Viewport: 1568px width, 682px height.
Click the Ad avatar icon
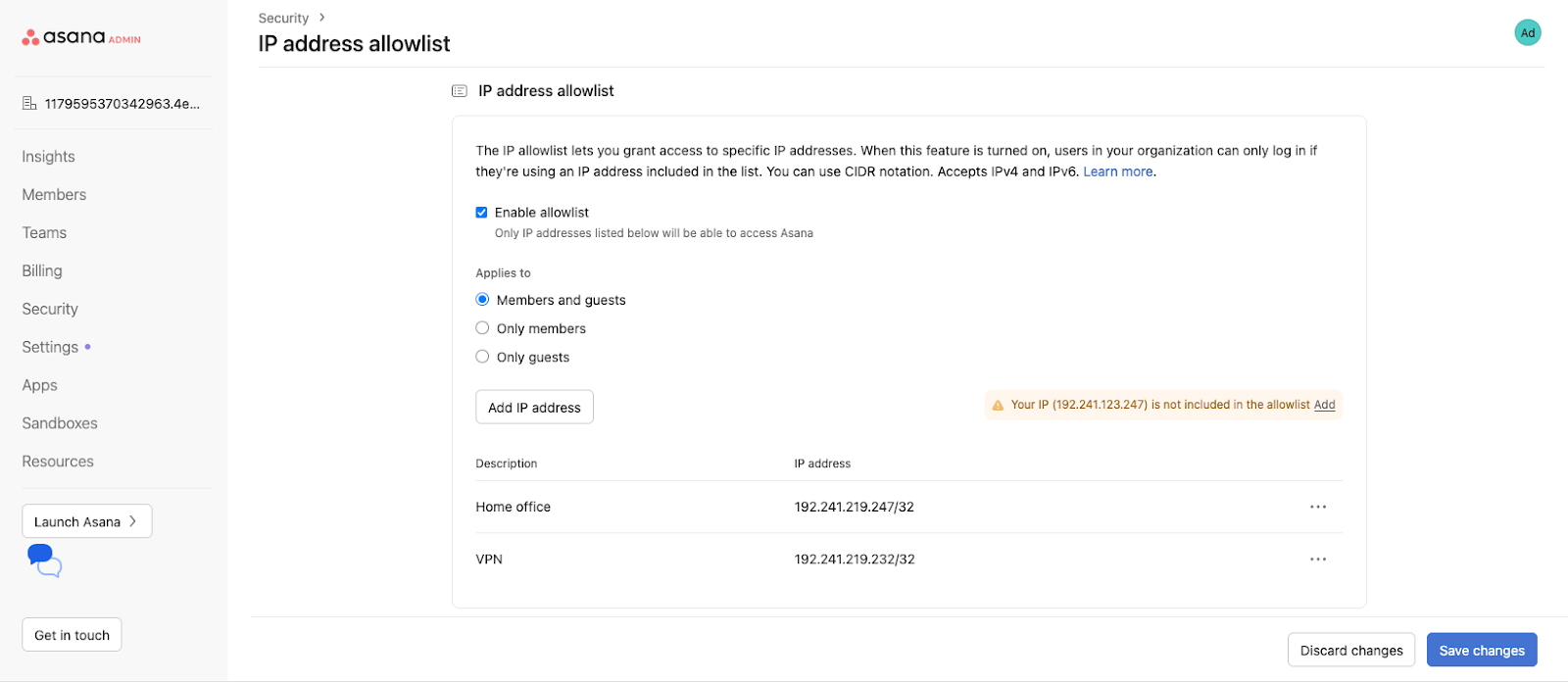pos(1527,32)
